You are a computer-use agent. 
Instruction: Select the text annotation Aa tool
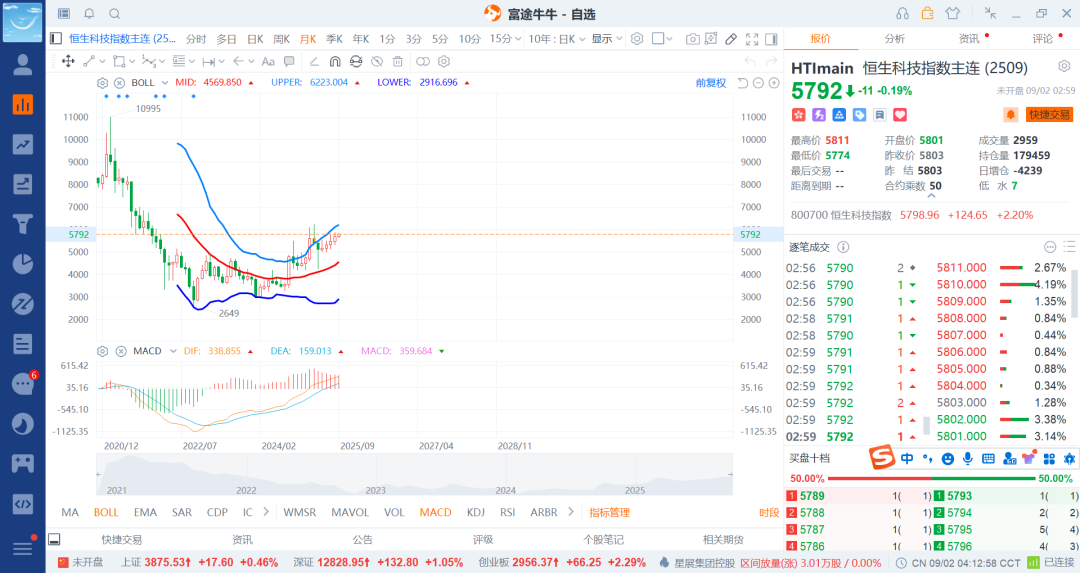[269, 61]
